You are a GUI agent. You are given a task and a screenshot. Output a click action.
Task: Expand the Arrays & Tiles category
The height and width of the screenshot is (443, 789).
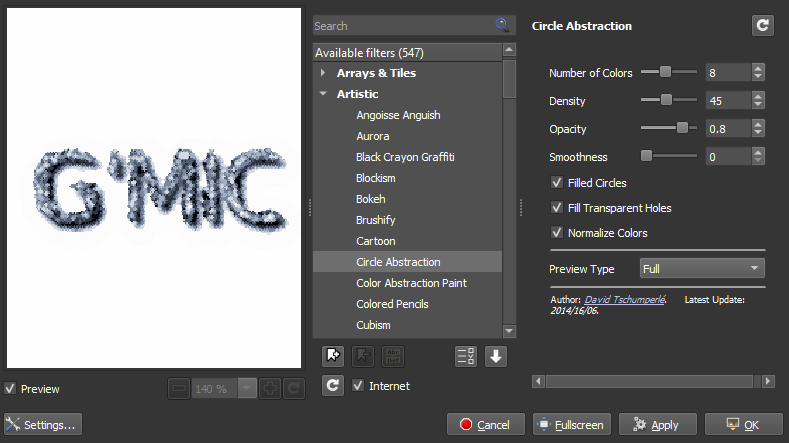323,73
